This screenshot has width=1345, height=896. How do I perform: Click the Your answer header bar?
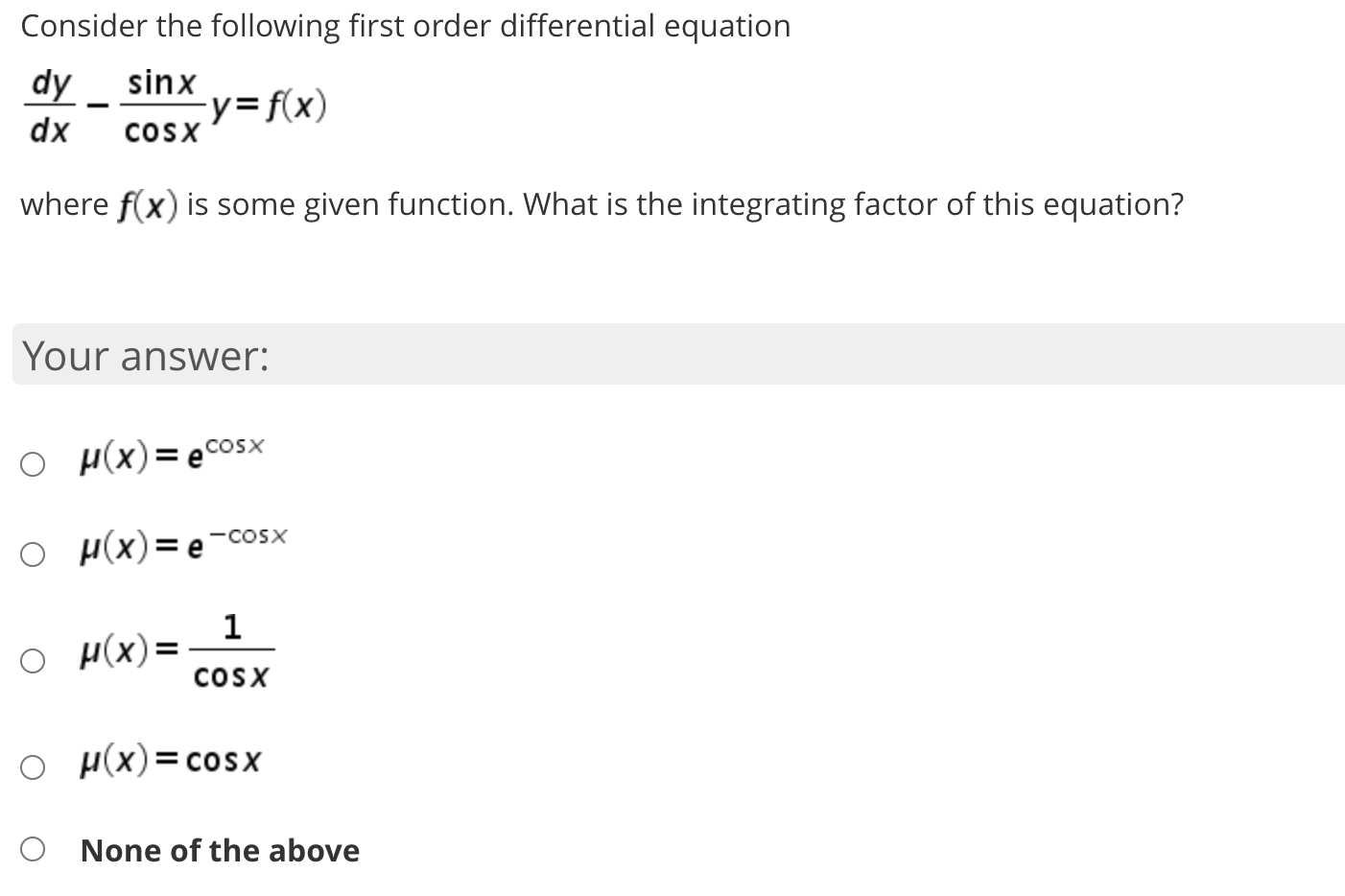click(145, 356)
